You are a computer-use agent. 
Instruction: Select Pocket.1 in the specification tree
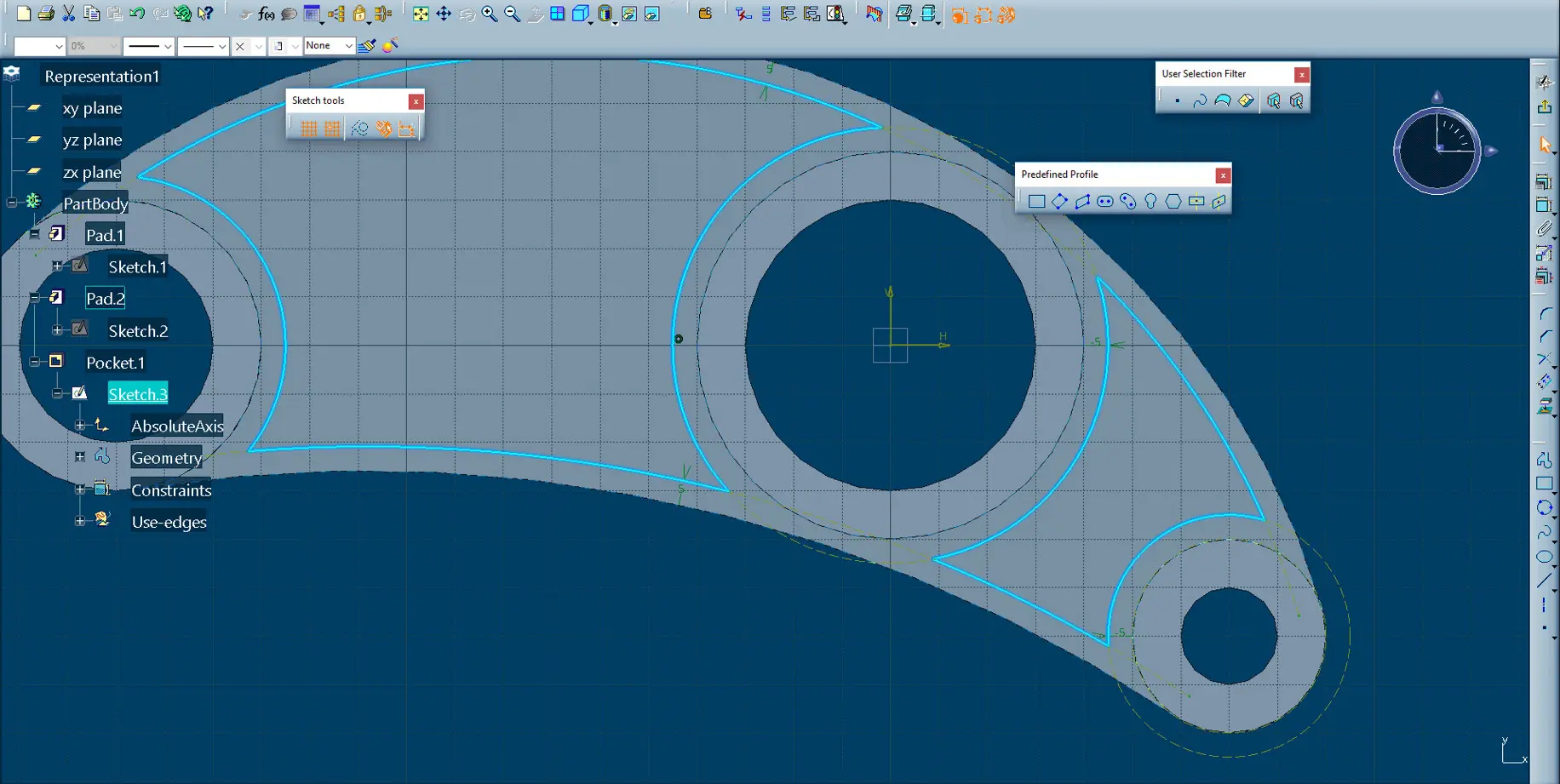click(x=115, y=363)
